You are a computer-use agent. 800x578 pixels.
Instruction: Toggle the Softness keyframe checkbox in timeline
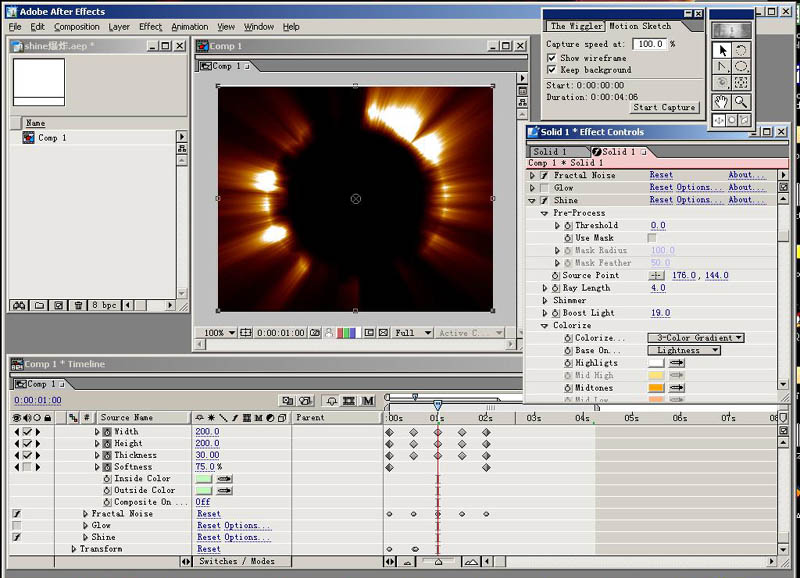27,467
